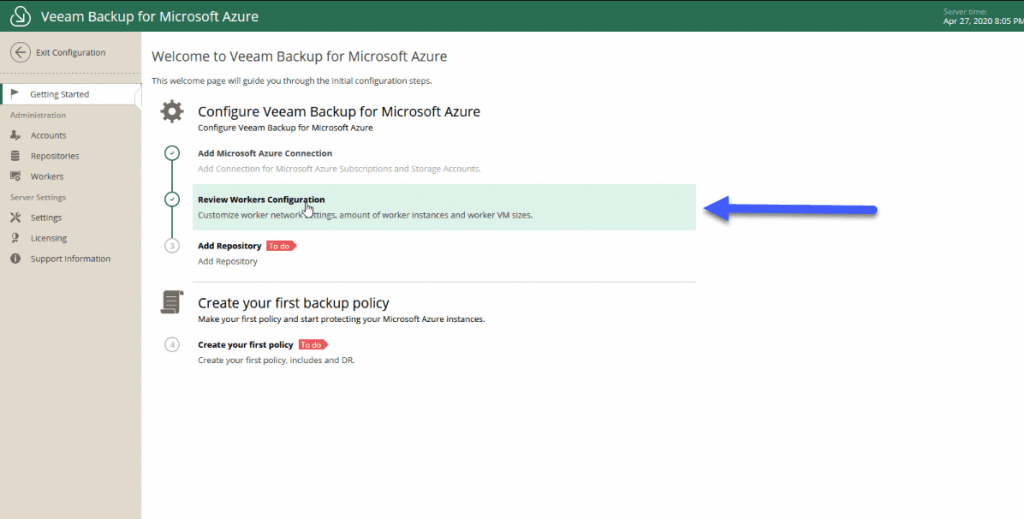Click 'Create your first backup policy' heading

pos(293,303)
